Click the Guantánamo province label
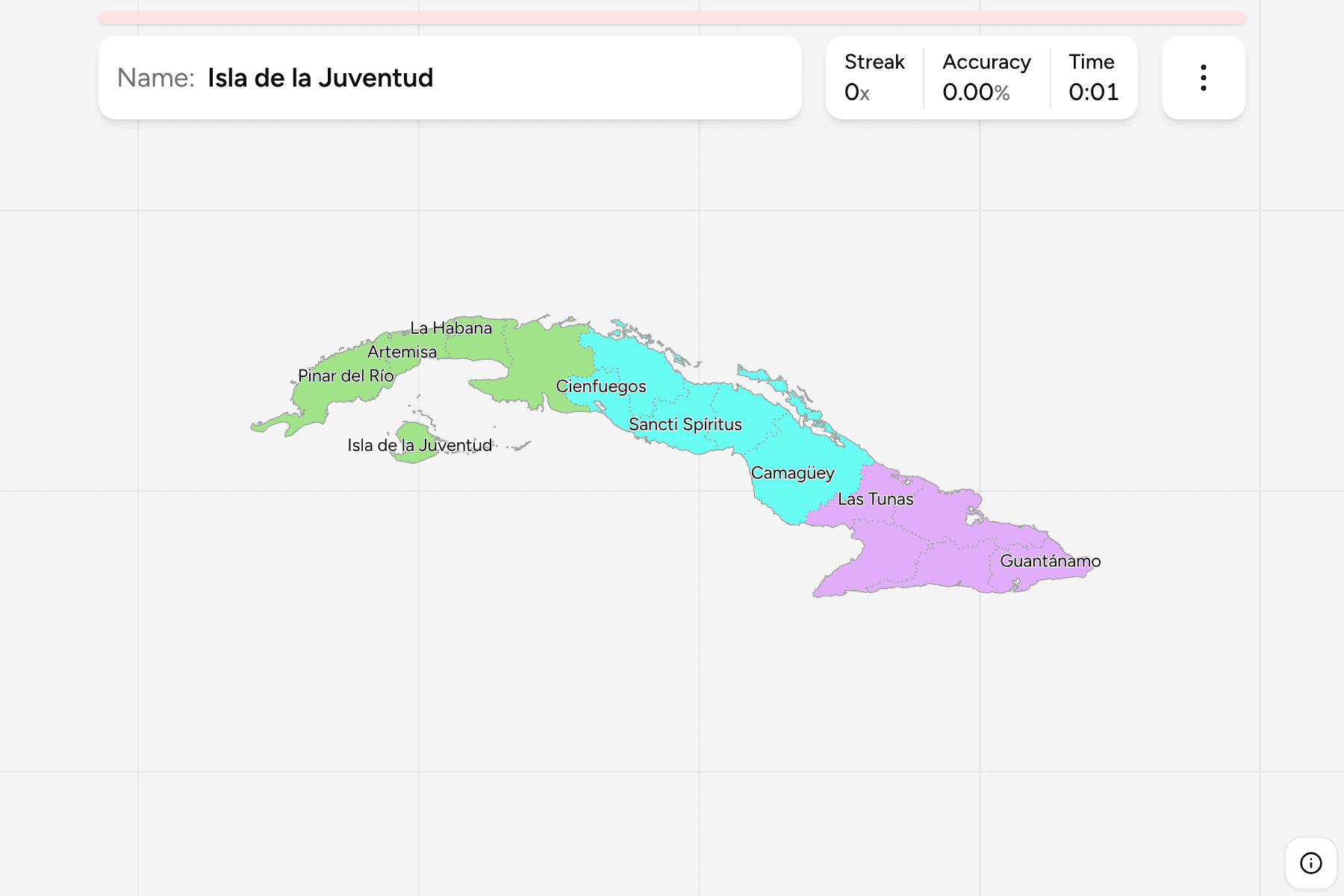 point(1051,561)
